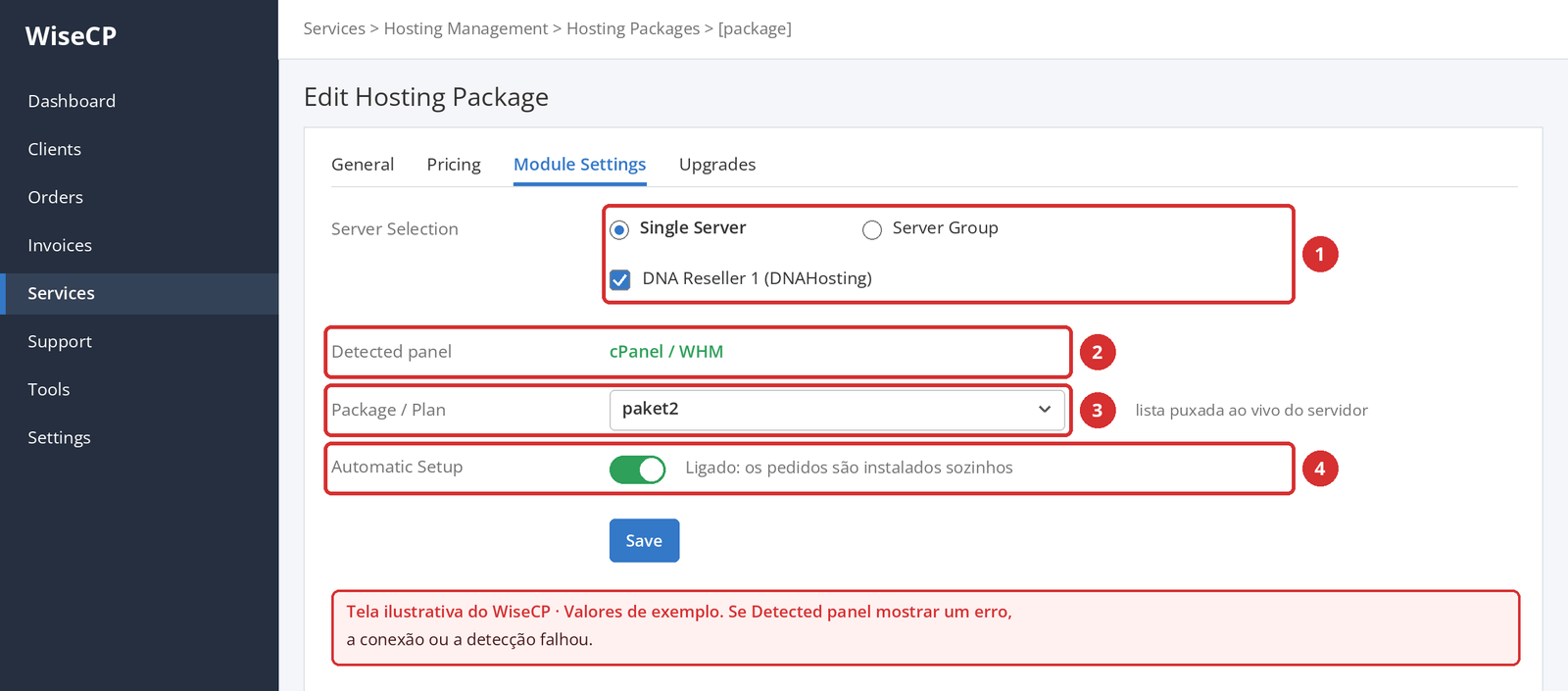This screenshot has height=691, width=1568.
Task: Turn off the Automatic Setup toggle
Action: coord(637,469)
